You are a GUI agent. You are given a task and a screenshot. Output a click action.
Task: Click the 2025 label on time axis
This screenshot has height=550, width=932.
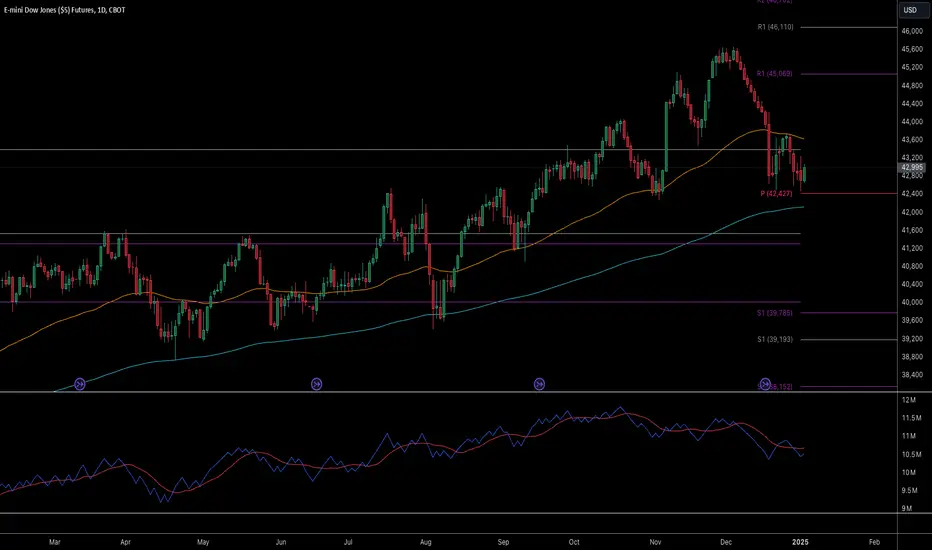pyautogui.click(x=801, y=542)
